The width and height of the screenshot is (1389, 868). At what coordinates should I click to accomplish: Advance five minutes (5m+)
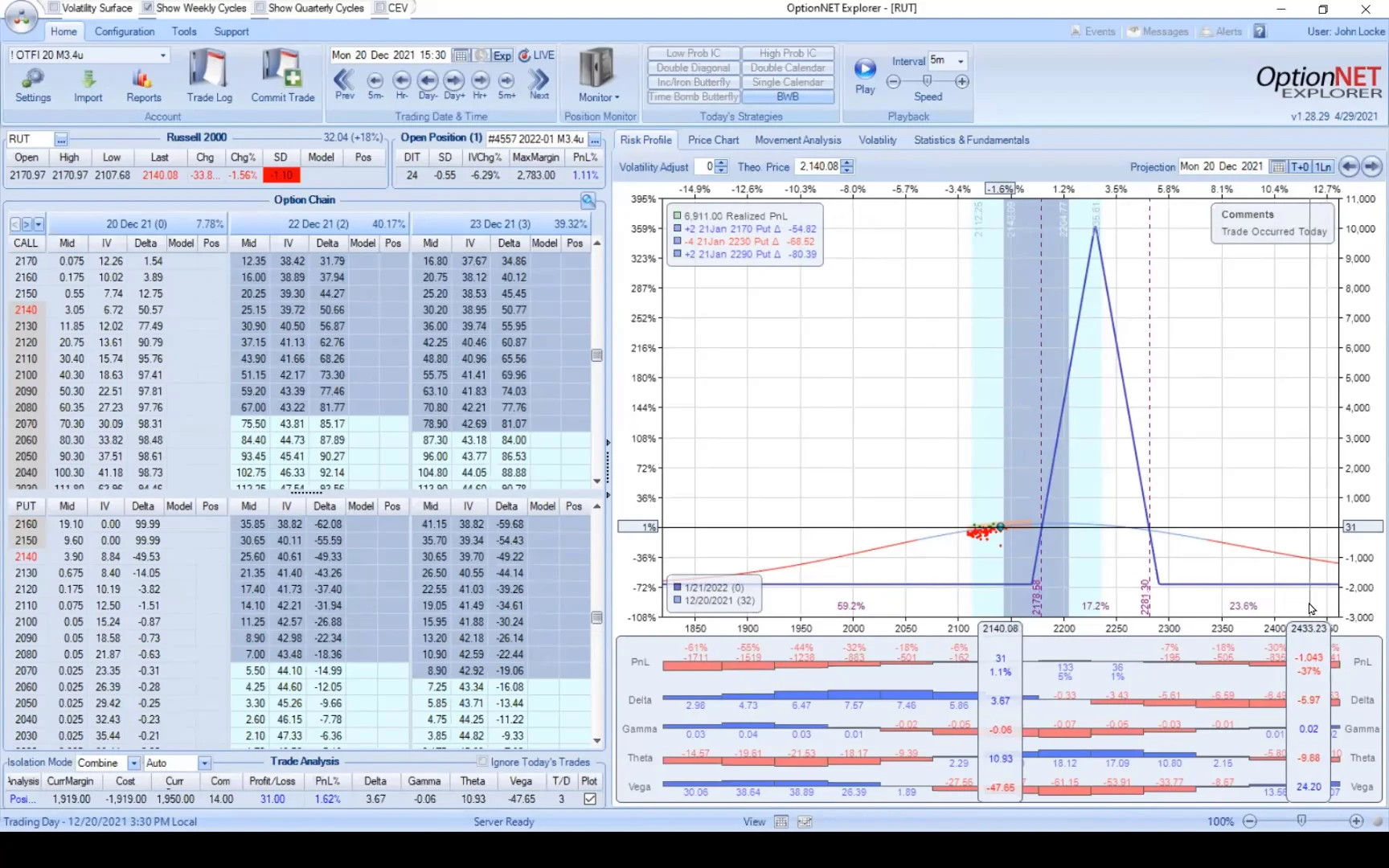tap(506, 80)
